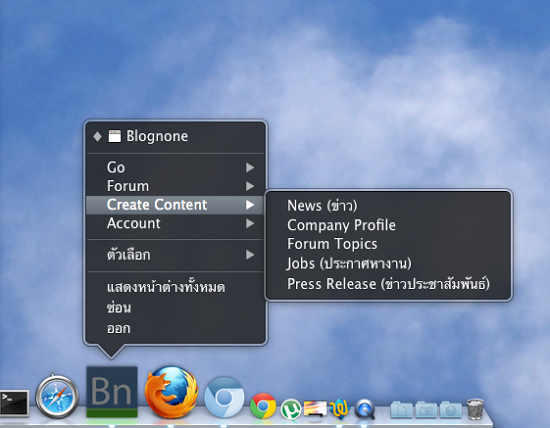Choose ออก to quit the app

(x=175, y=328)
